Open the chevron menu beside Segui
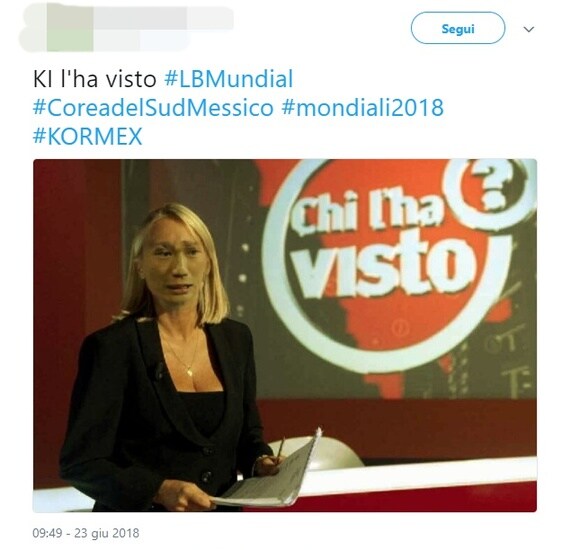The height and width of the screenshot is (550, 571). (x=528, y=29)
